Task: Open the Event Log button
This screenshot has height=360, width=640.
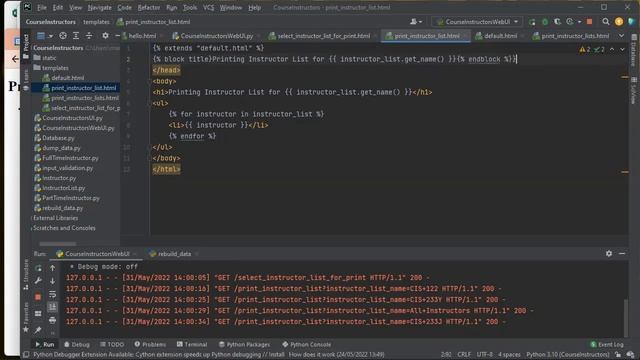Action: point(607,344)
